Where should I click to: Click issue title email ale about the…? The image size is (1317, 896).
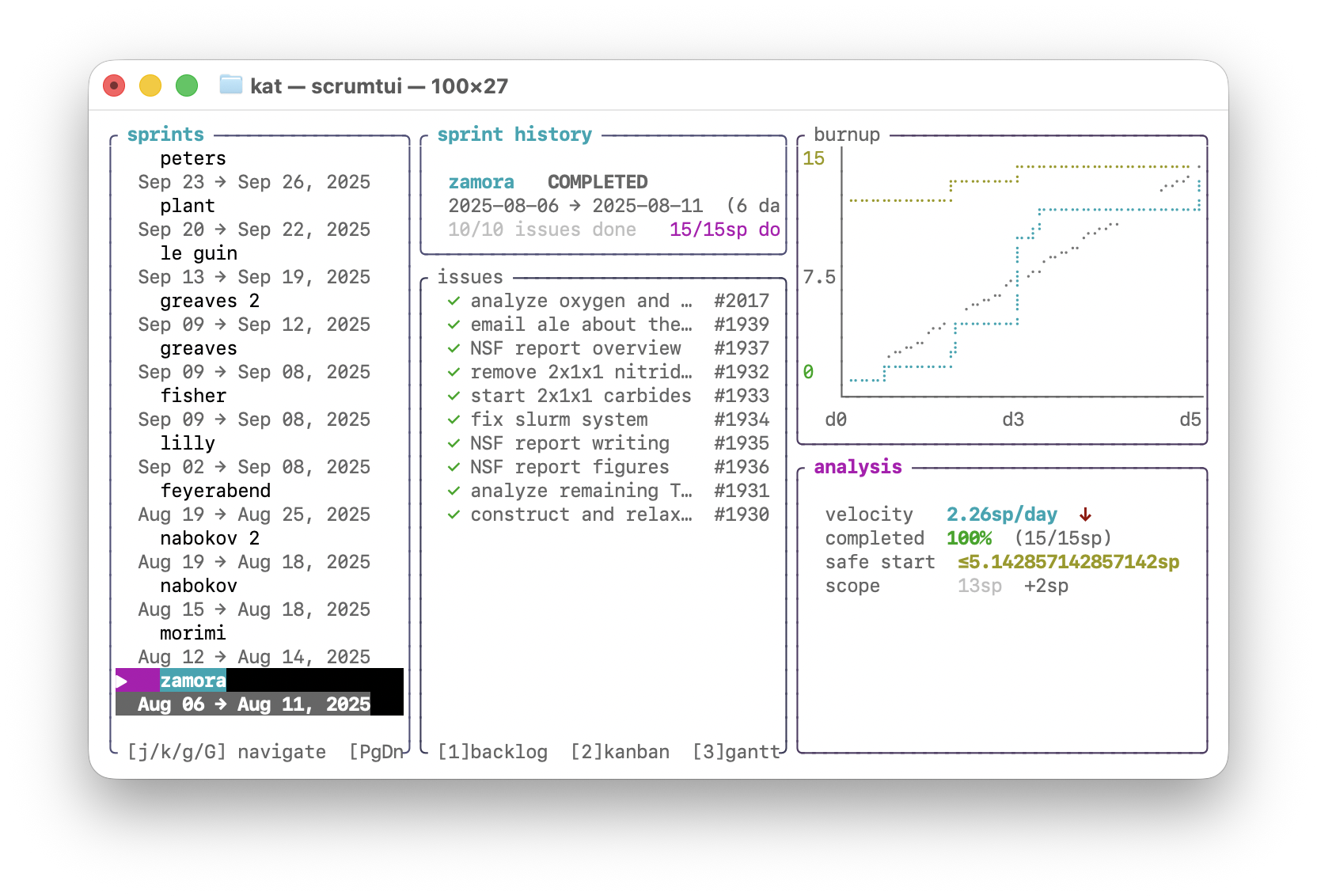pyautogui.click(x=581, y=325)
